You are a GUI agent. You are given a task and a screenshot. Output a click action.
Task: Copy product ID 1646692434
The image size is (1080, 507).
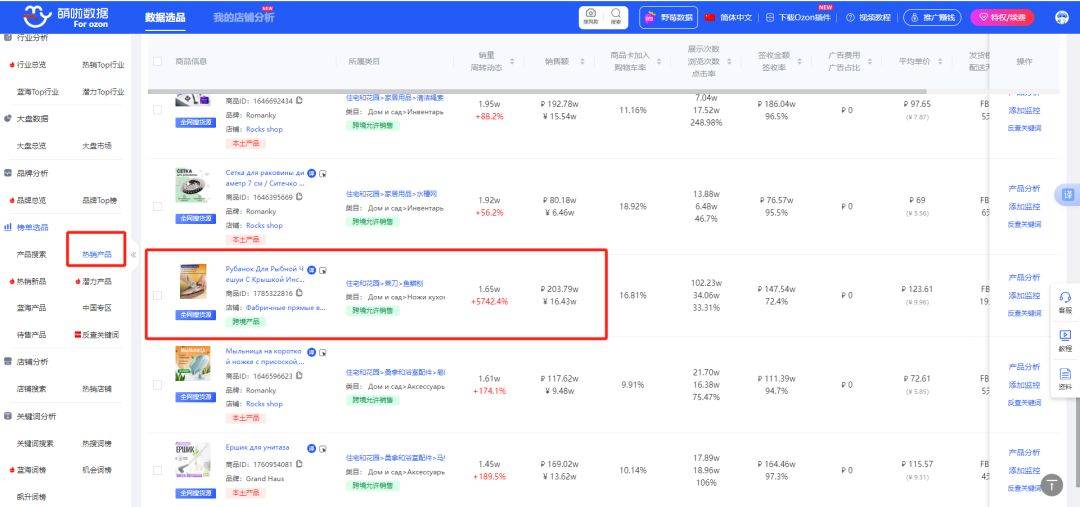299,101
